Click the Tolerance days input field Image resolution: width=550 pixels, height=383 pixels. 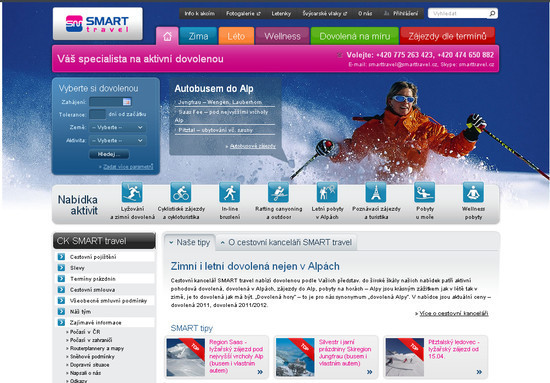coord(98,114)
